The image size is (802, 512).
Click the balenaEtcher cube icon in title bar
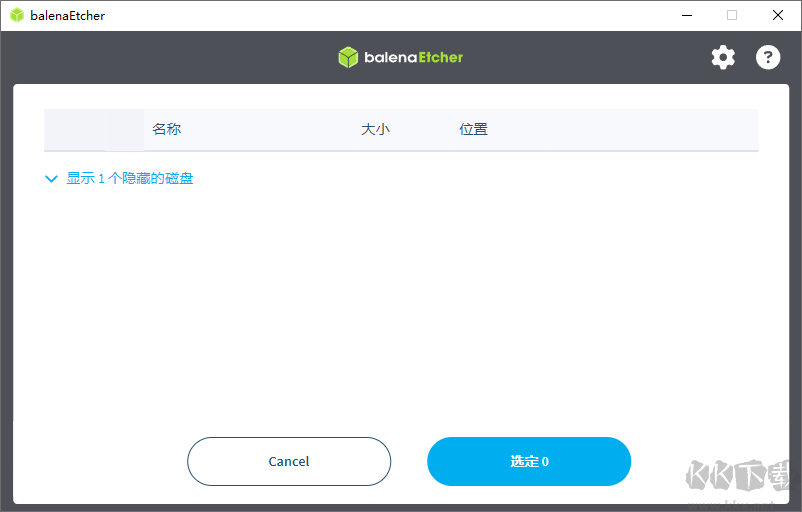17,15
